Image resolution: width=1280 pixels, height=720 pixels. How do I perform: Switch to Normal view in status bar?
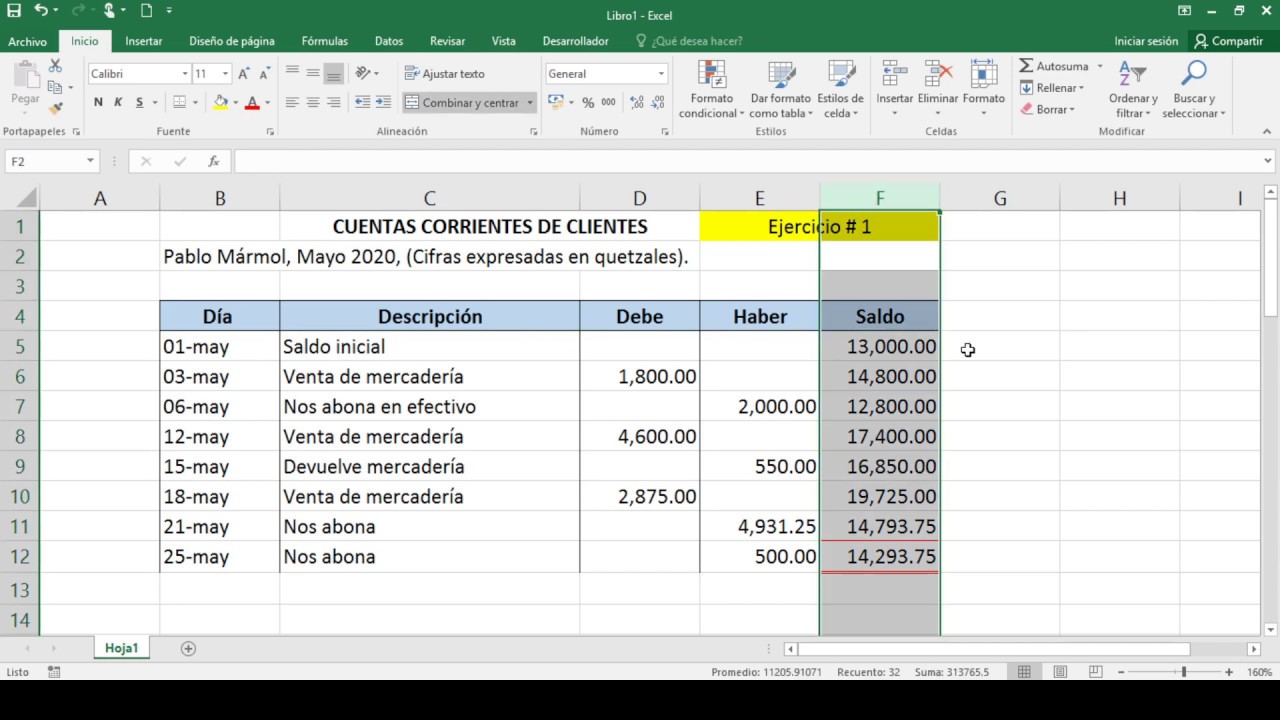tap(1024, 672)
